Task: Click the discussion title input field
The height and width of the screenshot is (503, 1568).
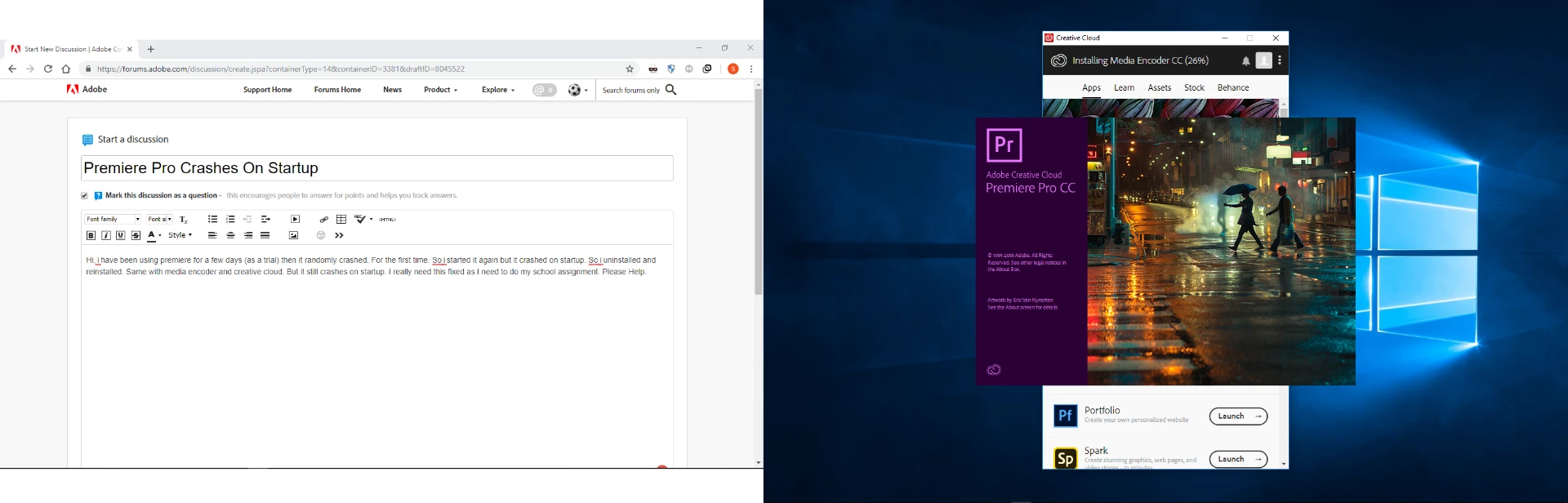Action: coord(377,168)
